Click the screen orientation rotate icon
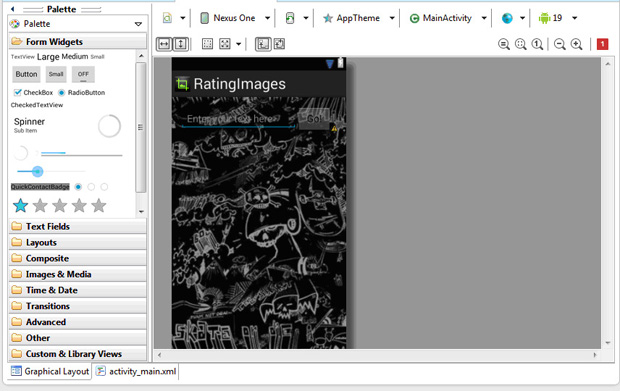The width and height of the screenshot is (620, 391). pos(290,18)
